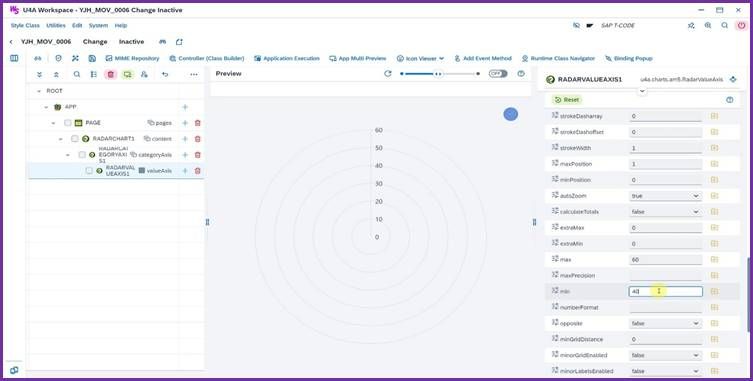Image resolution: width=753 pixels, height=381 pixels.
Task: Expand the header chevron under RADARVALUEAXIS1
Action: [x=642, y=91]
